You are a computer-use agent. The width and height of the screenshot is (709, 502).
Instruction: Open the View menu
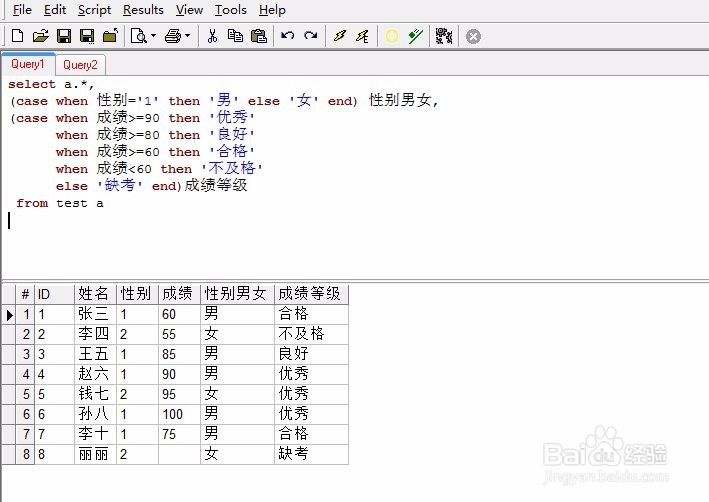(189, 10)
